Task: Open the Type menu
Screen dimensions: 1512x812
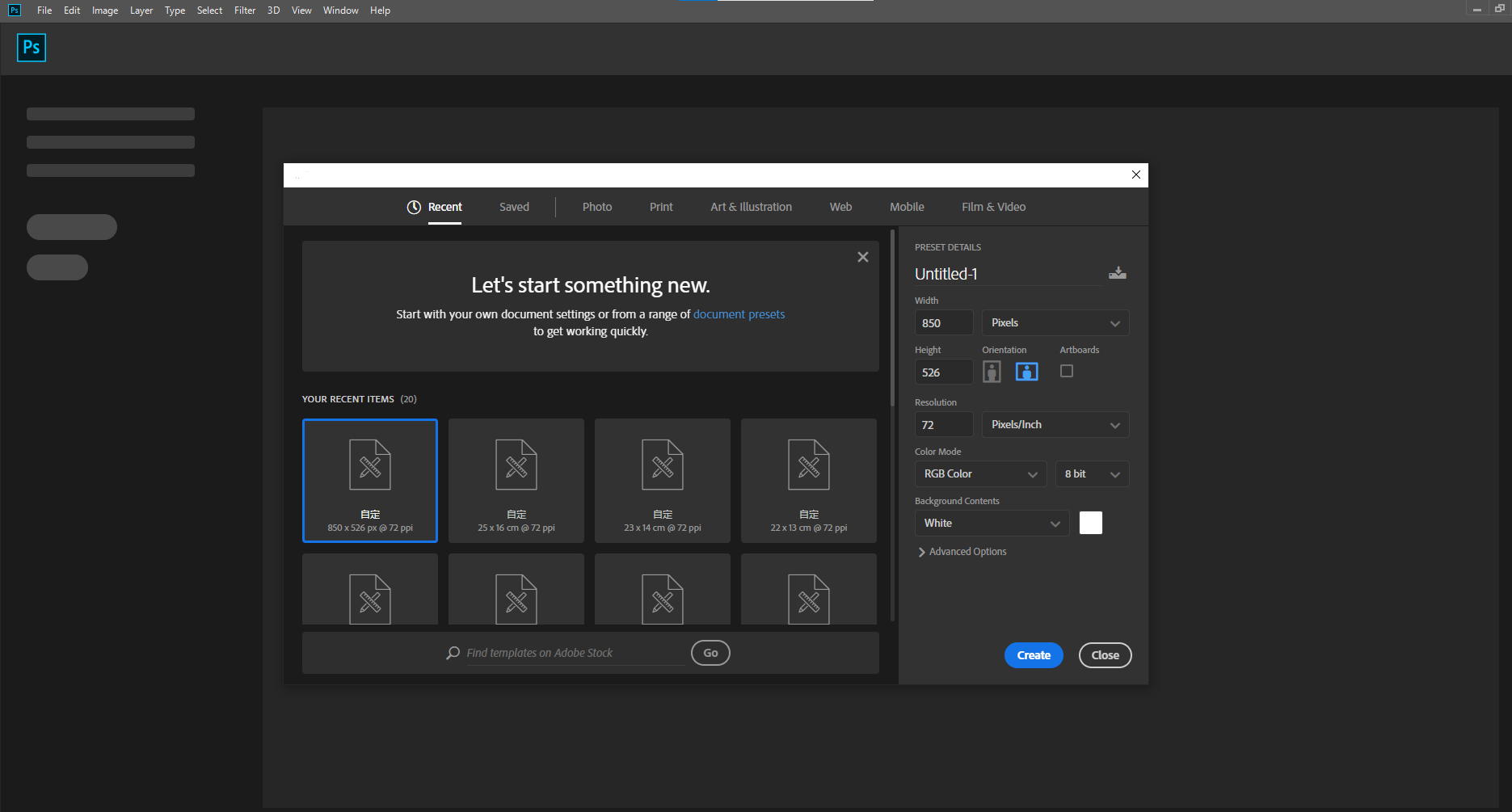Action: (x=175, y=11)
